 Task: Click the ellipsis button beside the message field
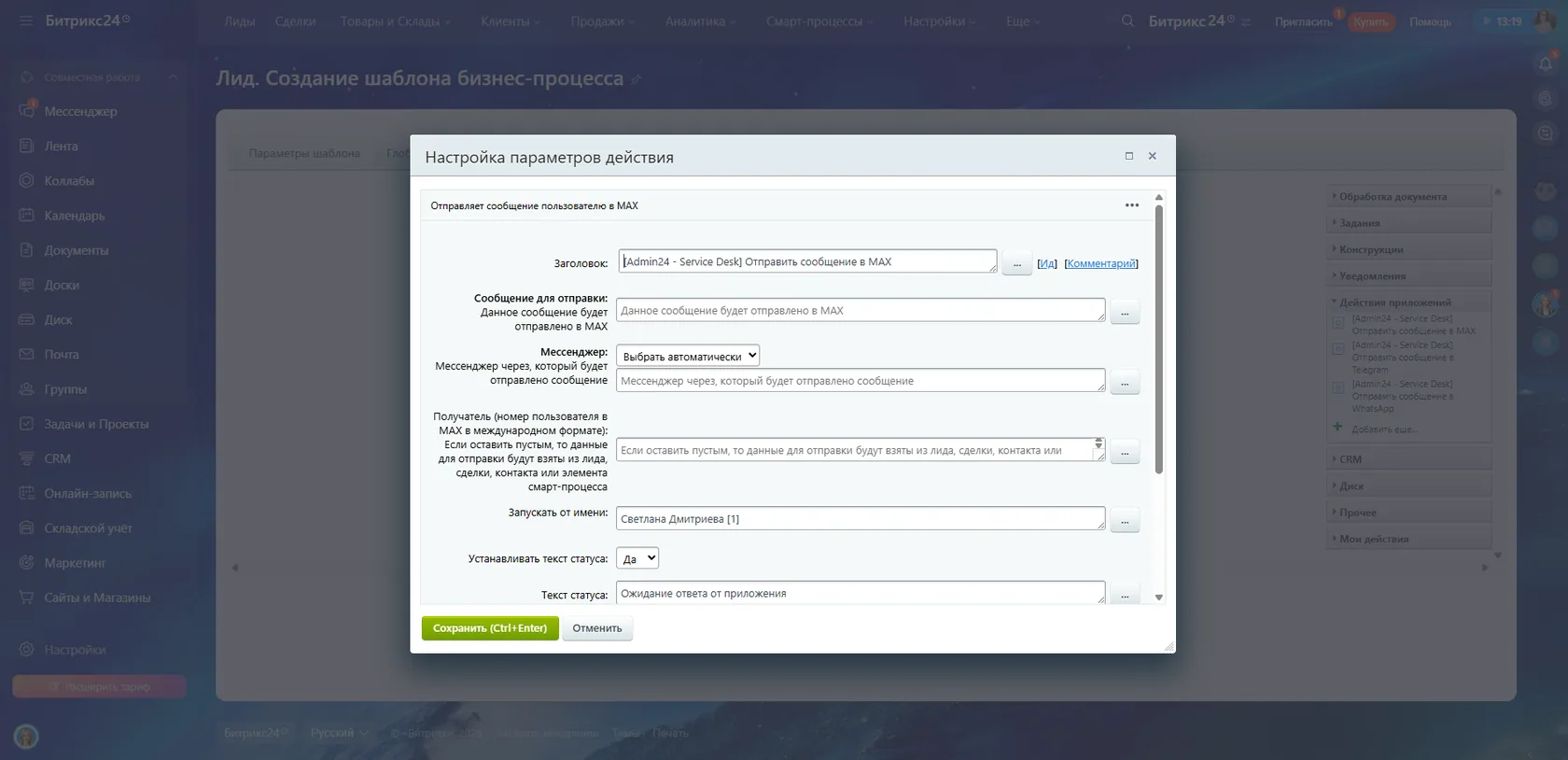pyautogui.click(x=1125, y=313)
